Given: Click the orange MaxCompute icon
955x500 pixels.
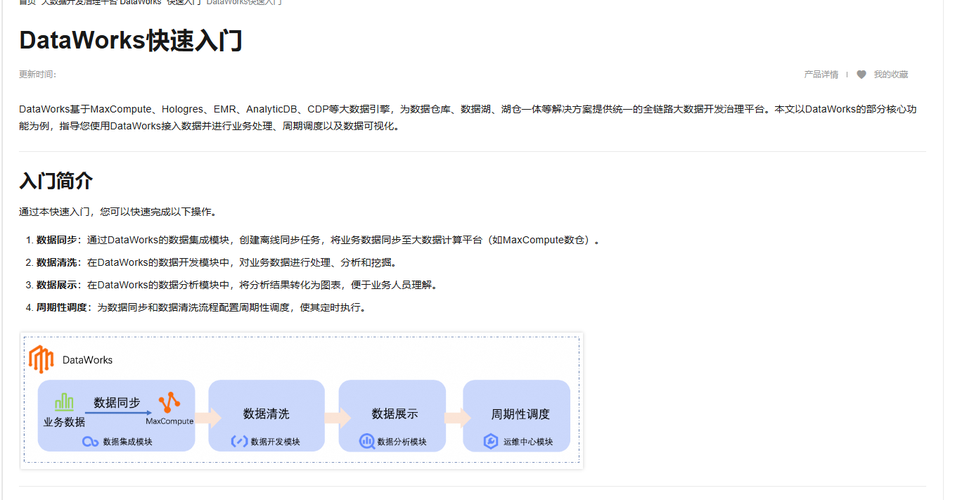Looking at the screenshot, I should tap(169, 403).
